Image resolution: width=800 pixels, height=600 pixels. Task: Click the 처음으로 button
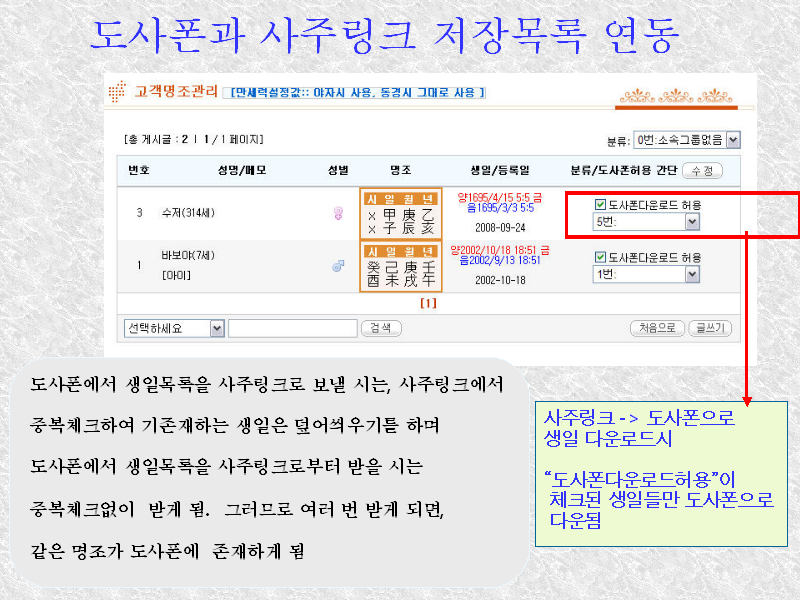pos(657,328)
